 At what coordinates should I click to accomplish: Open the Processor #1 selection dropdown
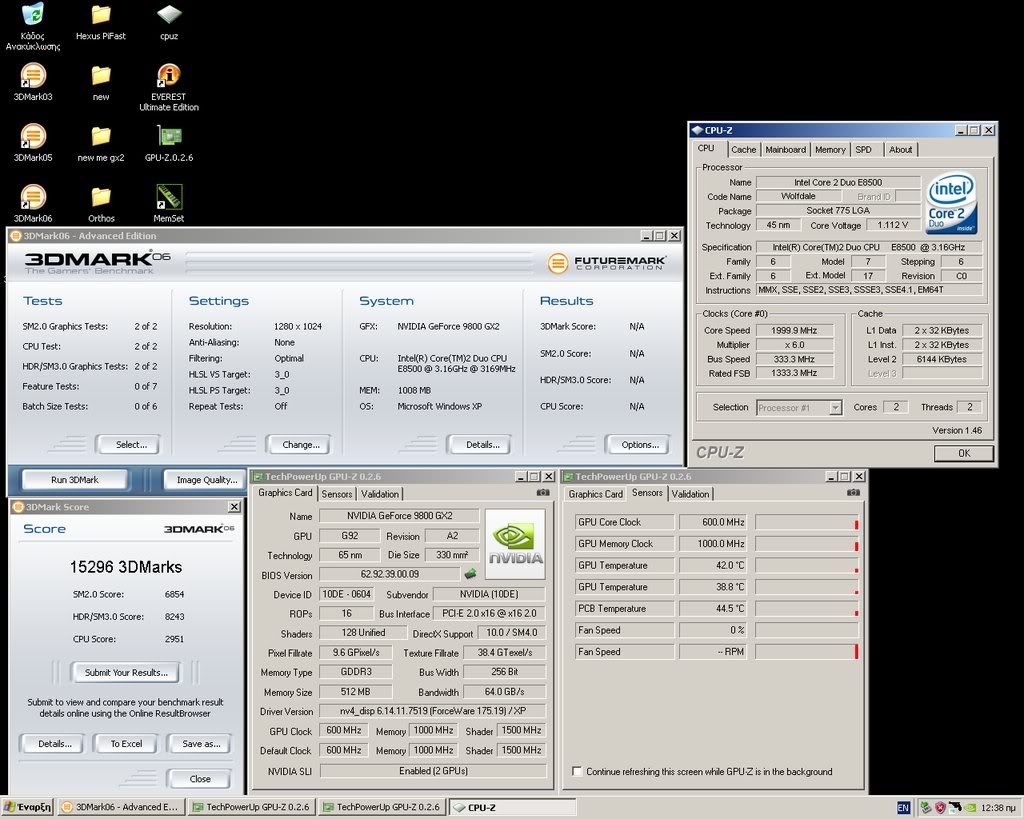[x=835, y=408]
